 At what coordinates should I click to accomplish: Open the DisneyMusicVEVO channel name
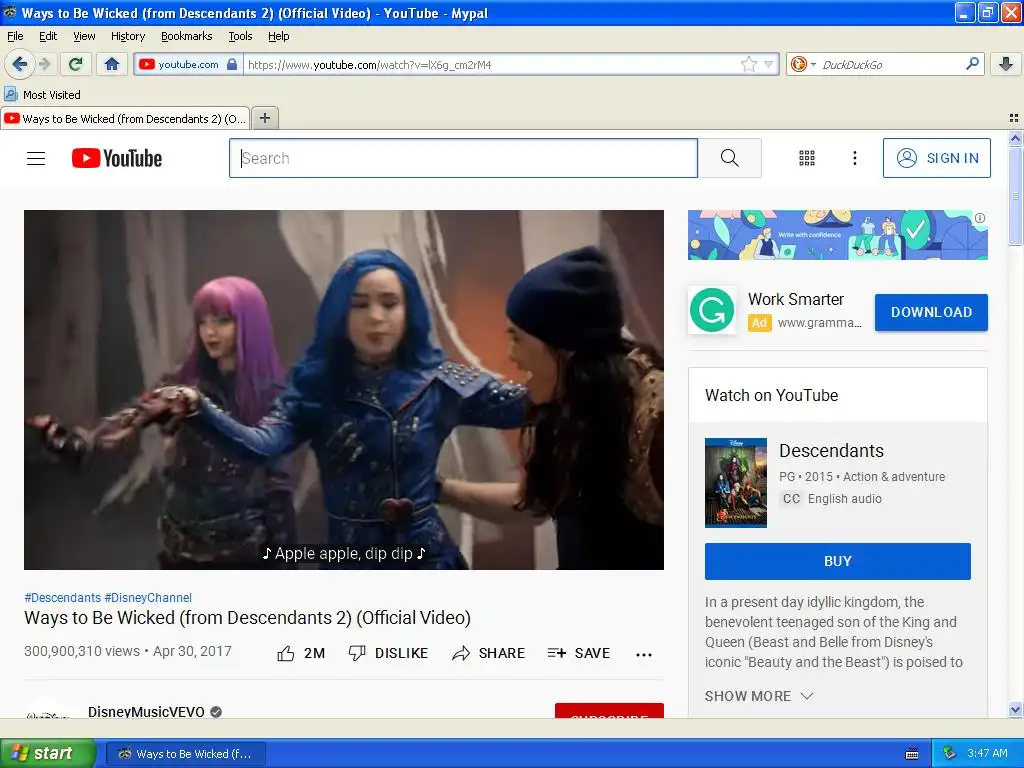coord(146,711)
